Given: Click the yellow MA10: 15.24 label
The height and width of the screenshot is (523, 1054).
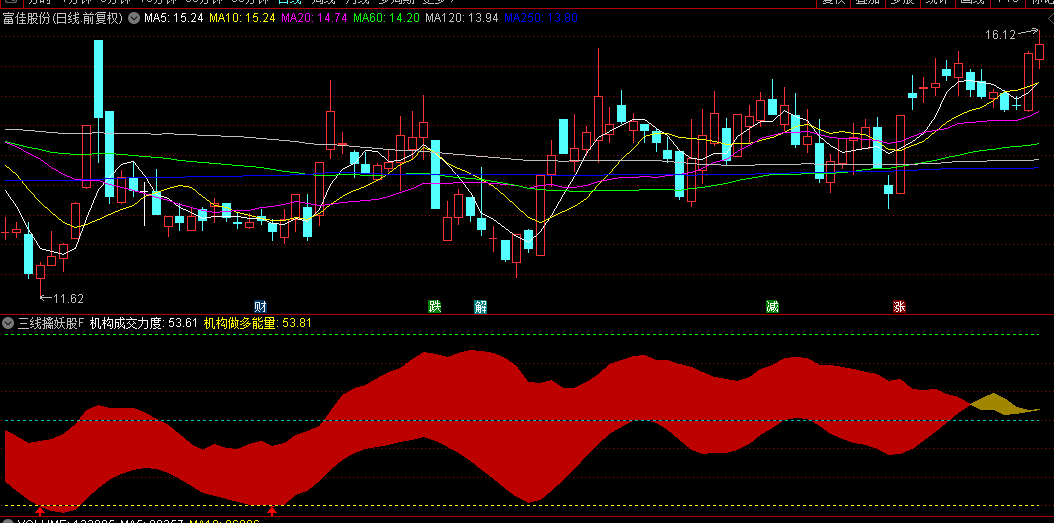Looking at the screenshot, I should [242, 18].
